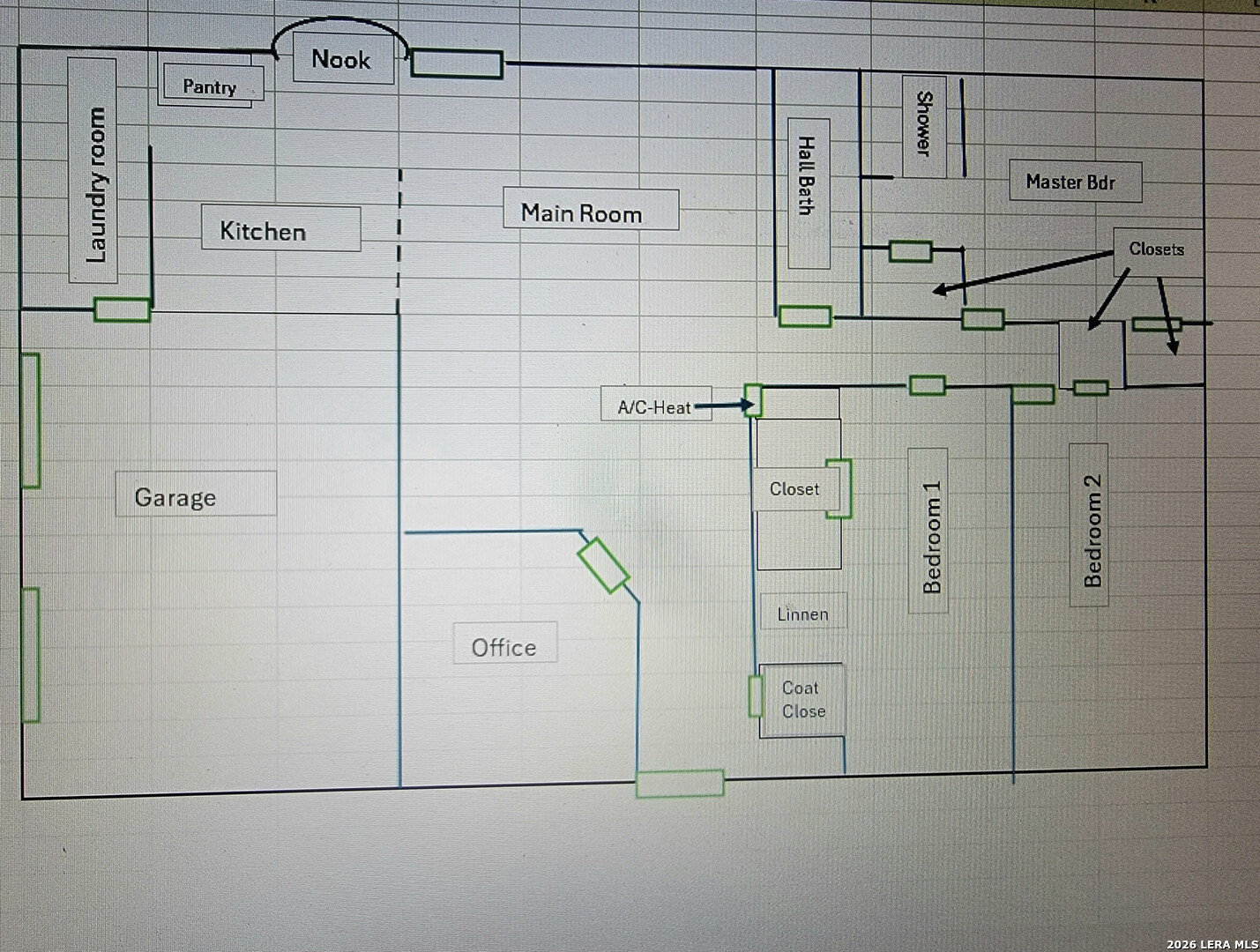Select the angled door shape above Office
The height and width of the screenshot is (952, 1260).
coord(603,565)
